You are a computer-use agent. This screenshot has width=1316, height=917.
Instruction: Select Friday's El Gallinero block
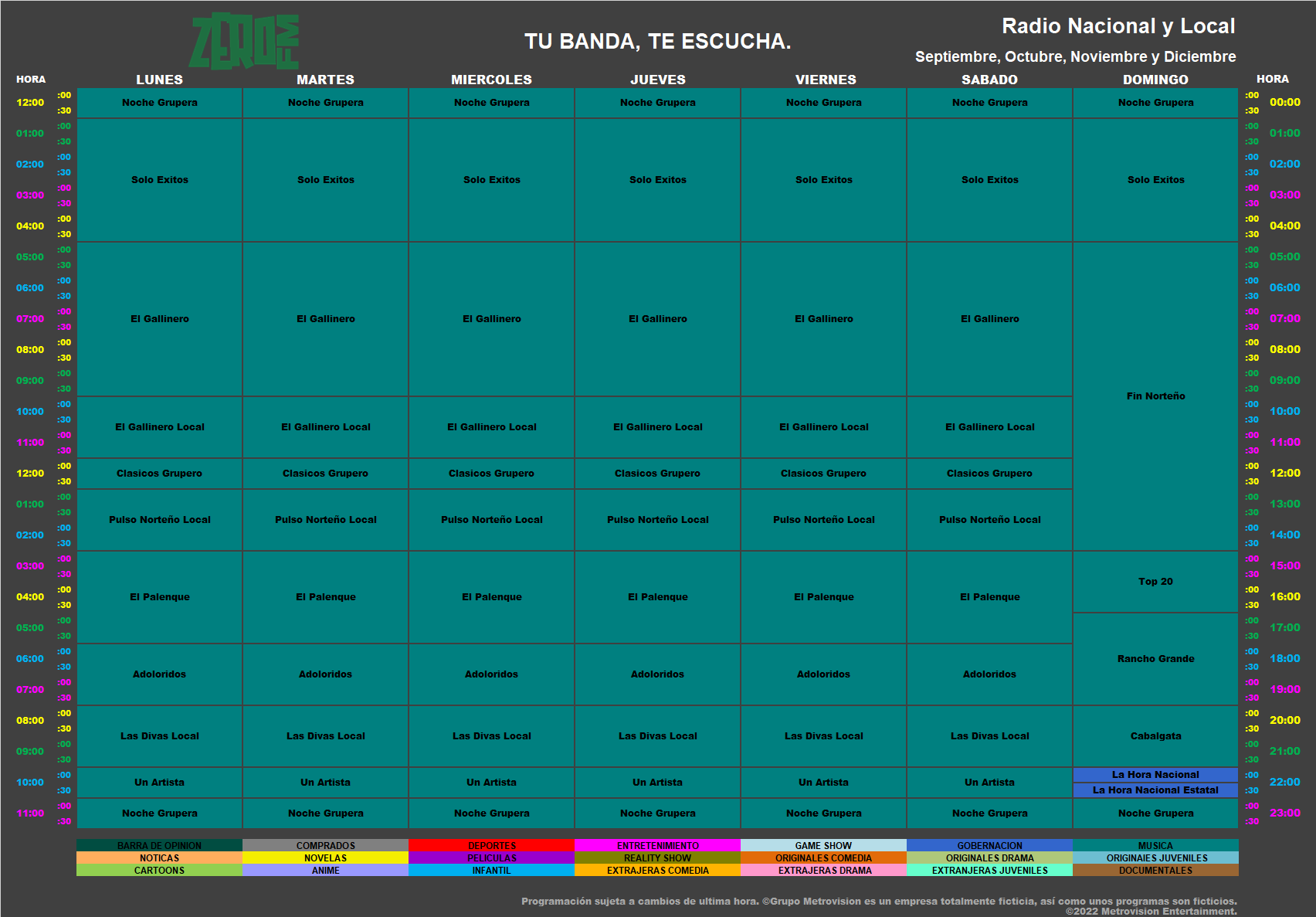(x=824, y=319)
